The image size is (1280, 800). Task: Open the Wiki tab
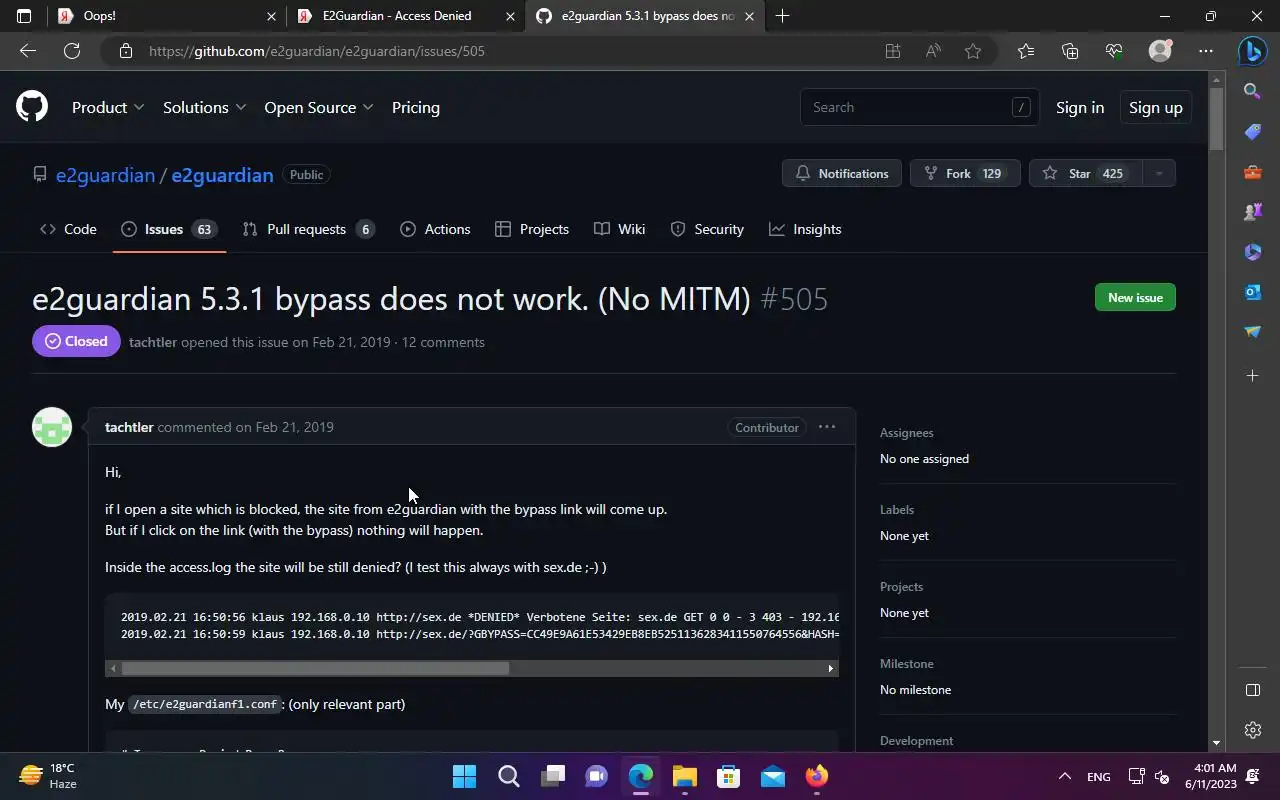pos(619,229)
